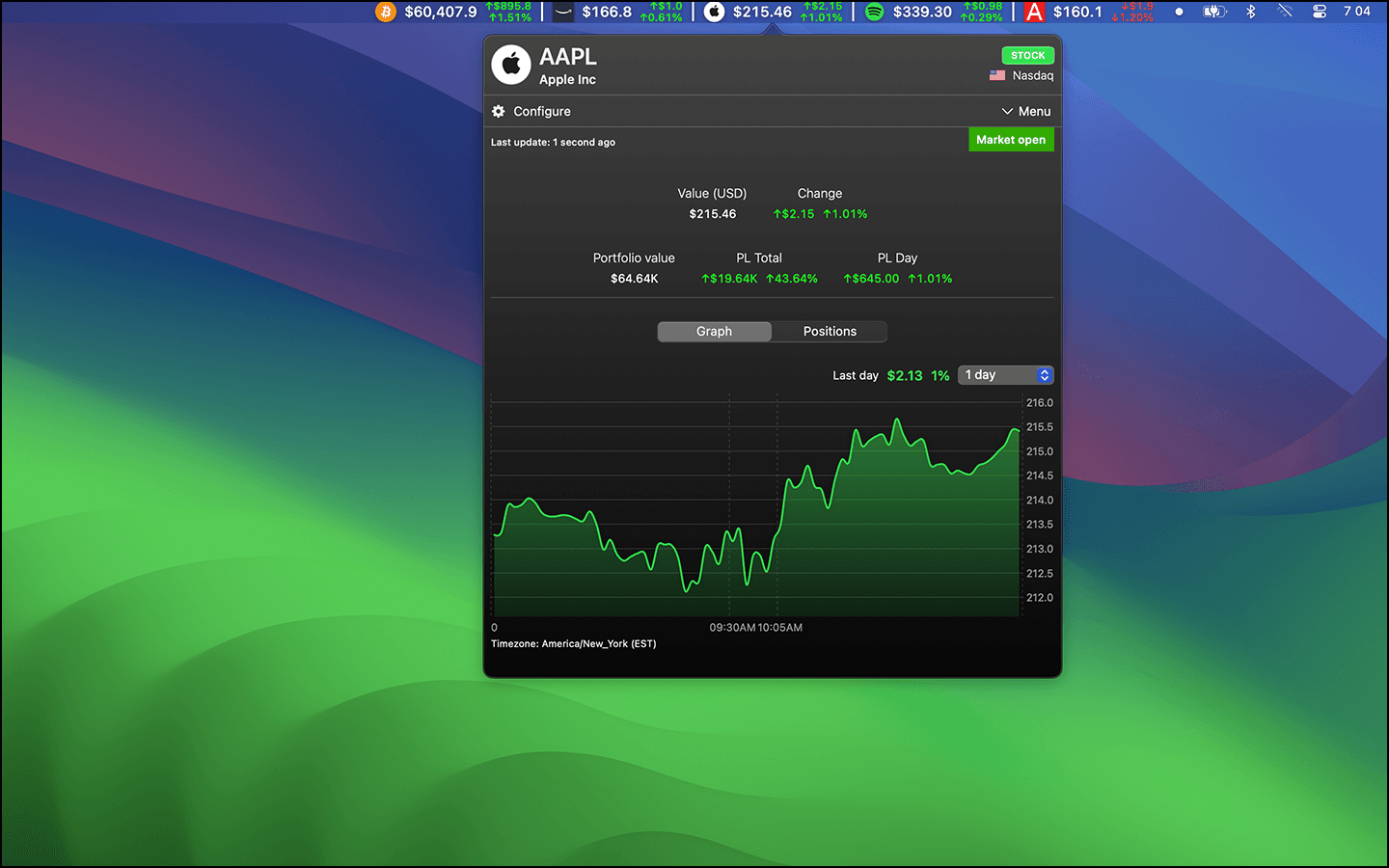Open the 1 day time range dropdown
The image size is (1389, 868).
[x=1005, y=375]
